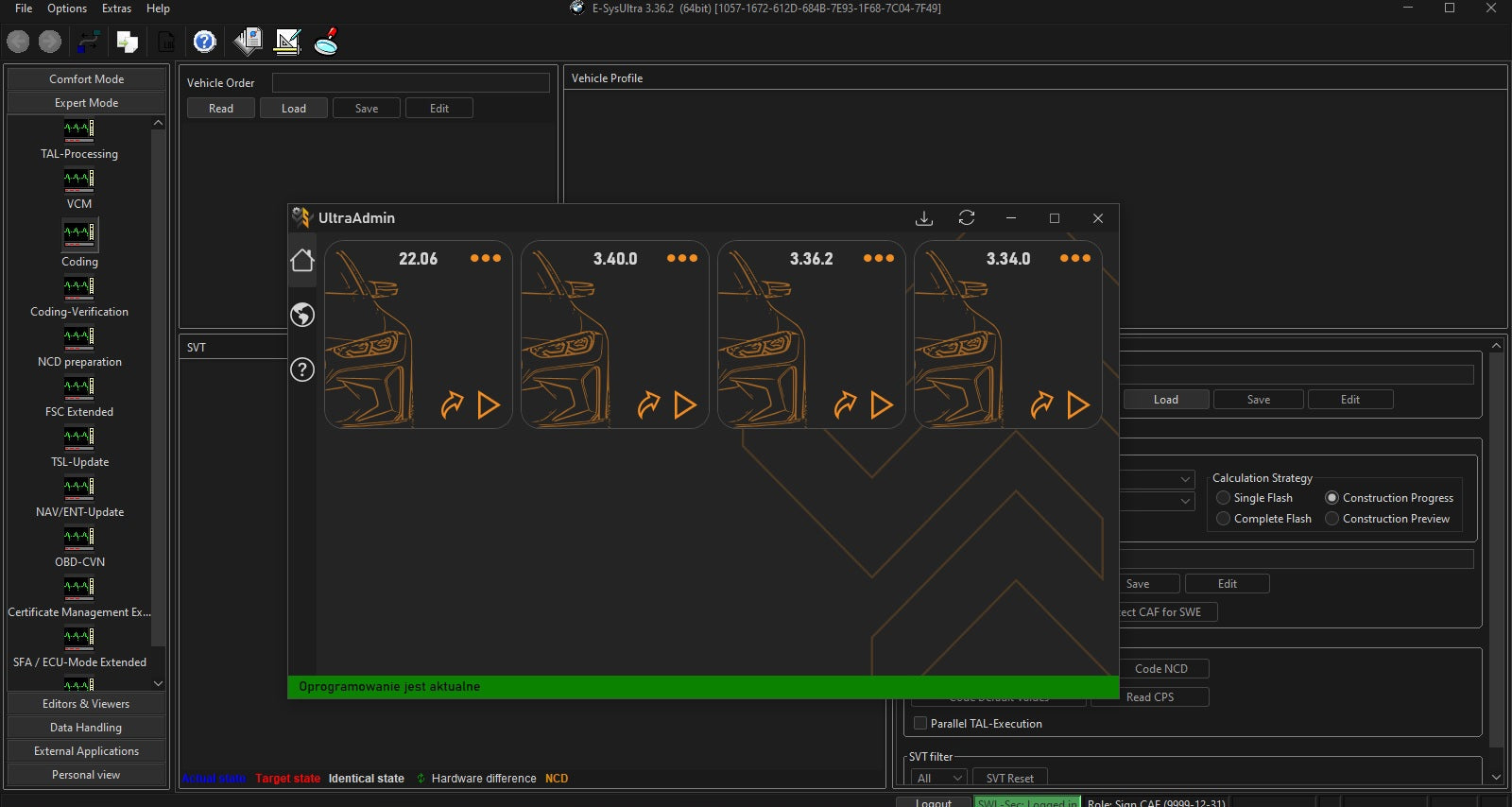Image resolution: width=1512 pixels, height=807 pixels.
Task: Select Complete Flash calculation strategy
Action: pos(1224,519)
